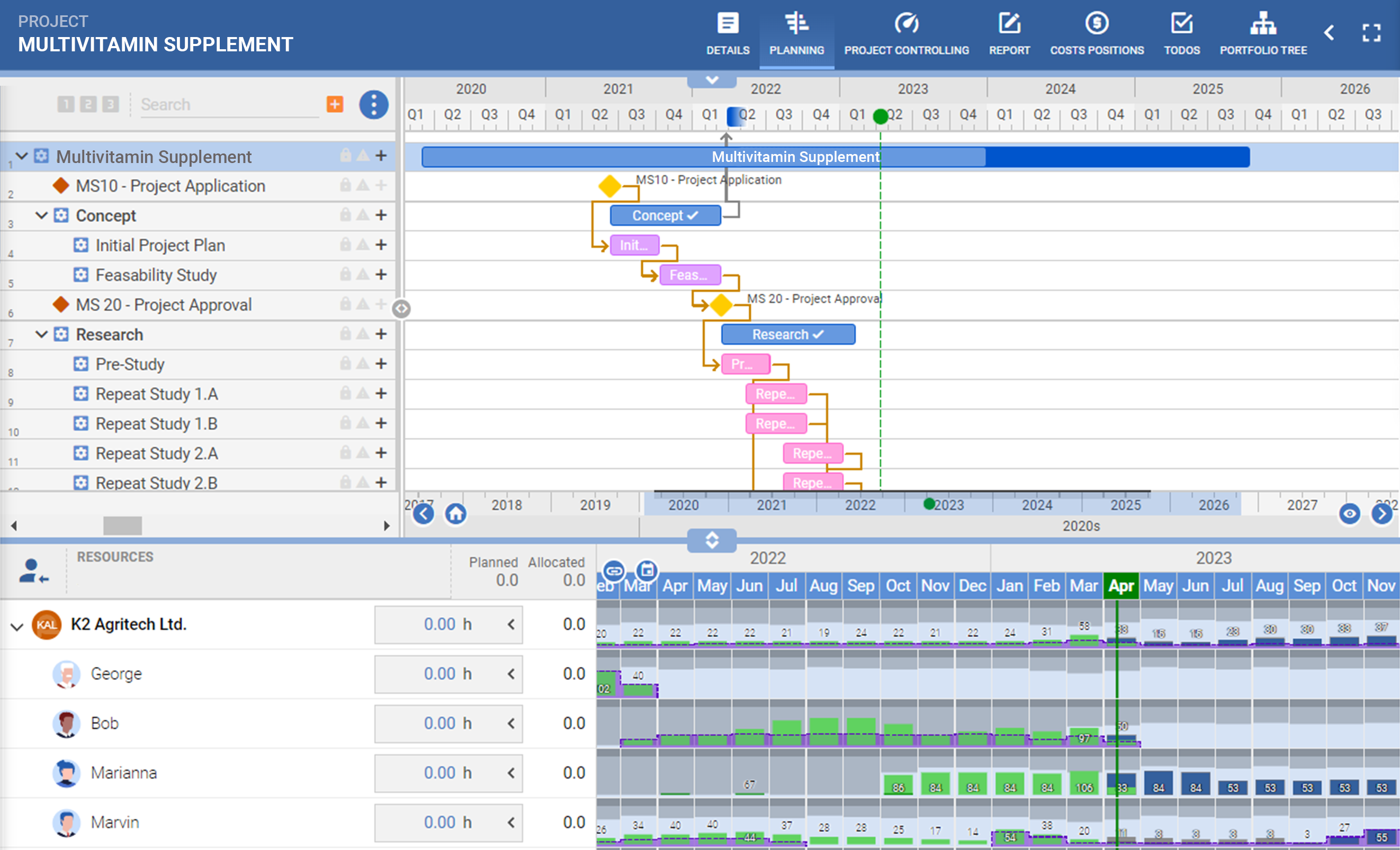The image size is (1400, 850).
Task: Click the Multivitamin Supplement Gantt bar
Action: click(x=835, y=157)
